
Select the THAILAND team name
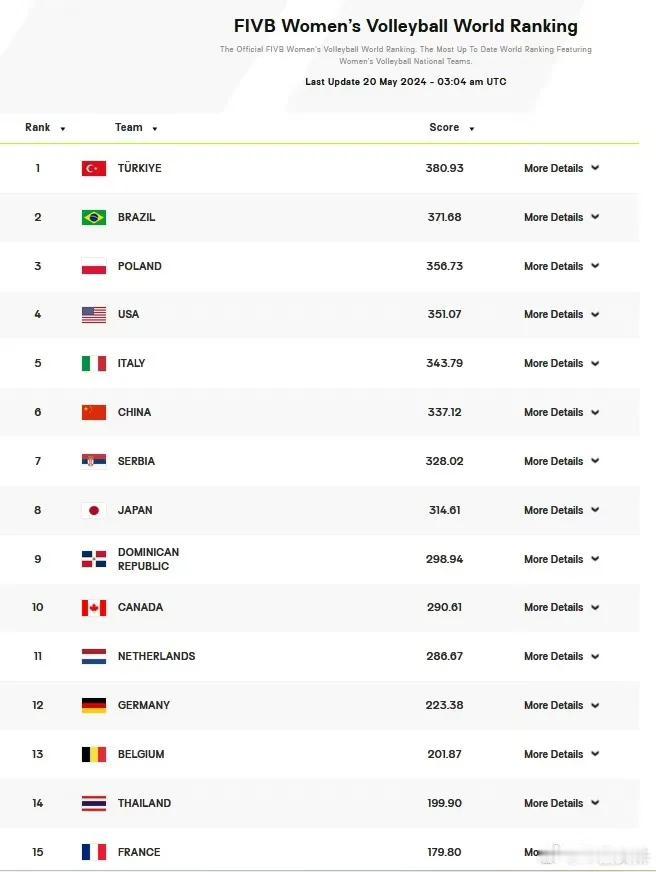145,803
